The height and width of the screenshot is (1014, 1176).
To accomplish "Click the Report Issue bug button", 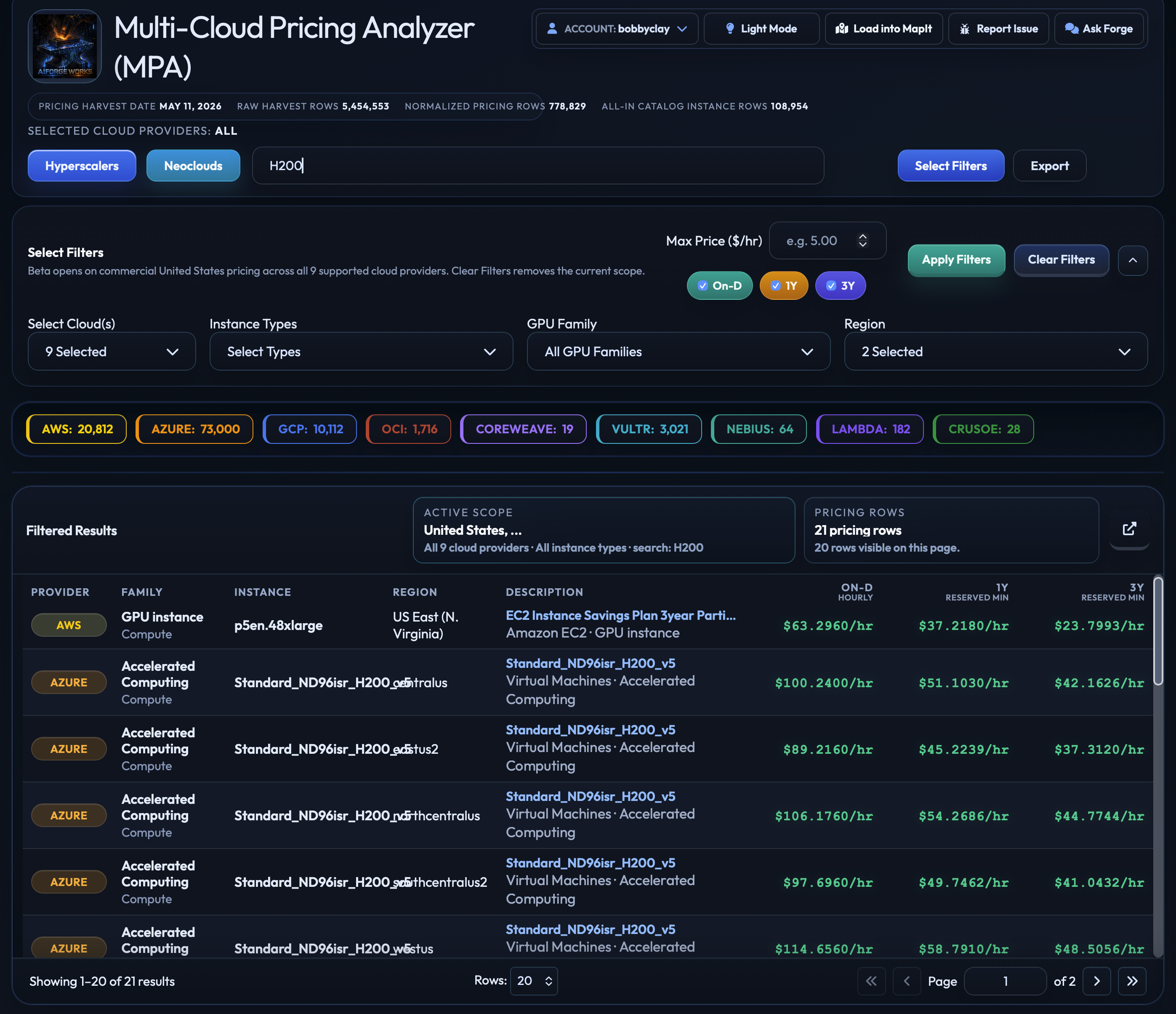I will [998, 28].
